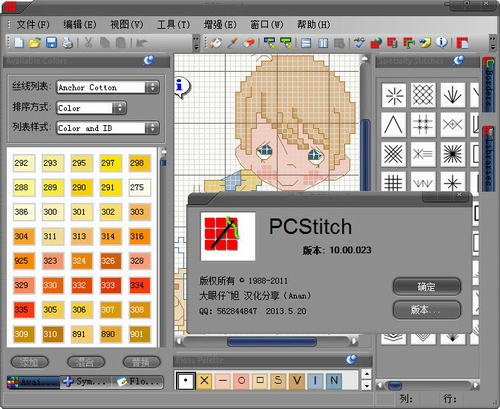Screen dimensions: 500x409
Task: Open the Color and ID list style dropdown
Action: tap(108, 128)
